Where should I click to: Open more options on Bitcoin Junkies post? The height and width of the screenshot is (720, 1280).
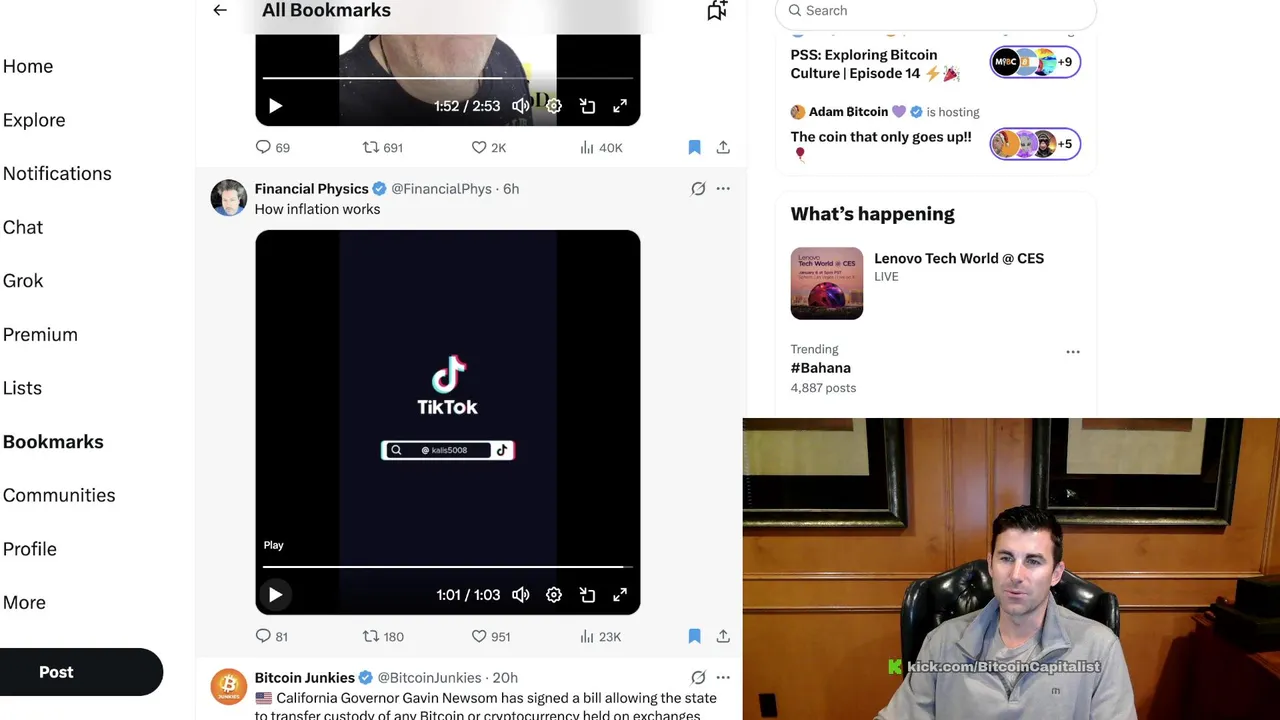click(x=723, y=677)
